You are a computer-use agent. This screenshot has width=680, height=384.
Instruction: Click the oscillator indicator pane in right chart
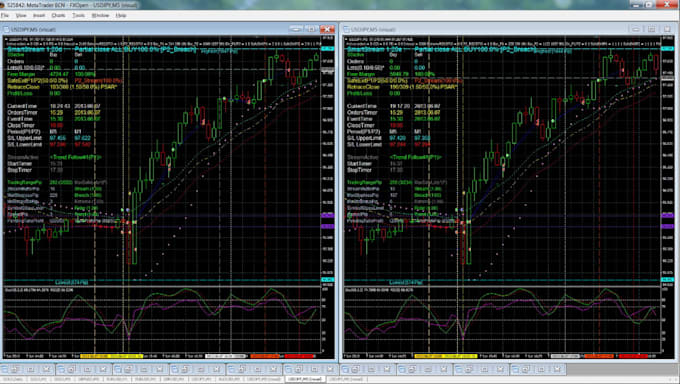coord(503,319)
